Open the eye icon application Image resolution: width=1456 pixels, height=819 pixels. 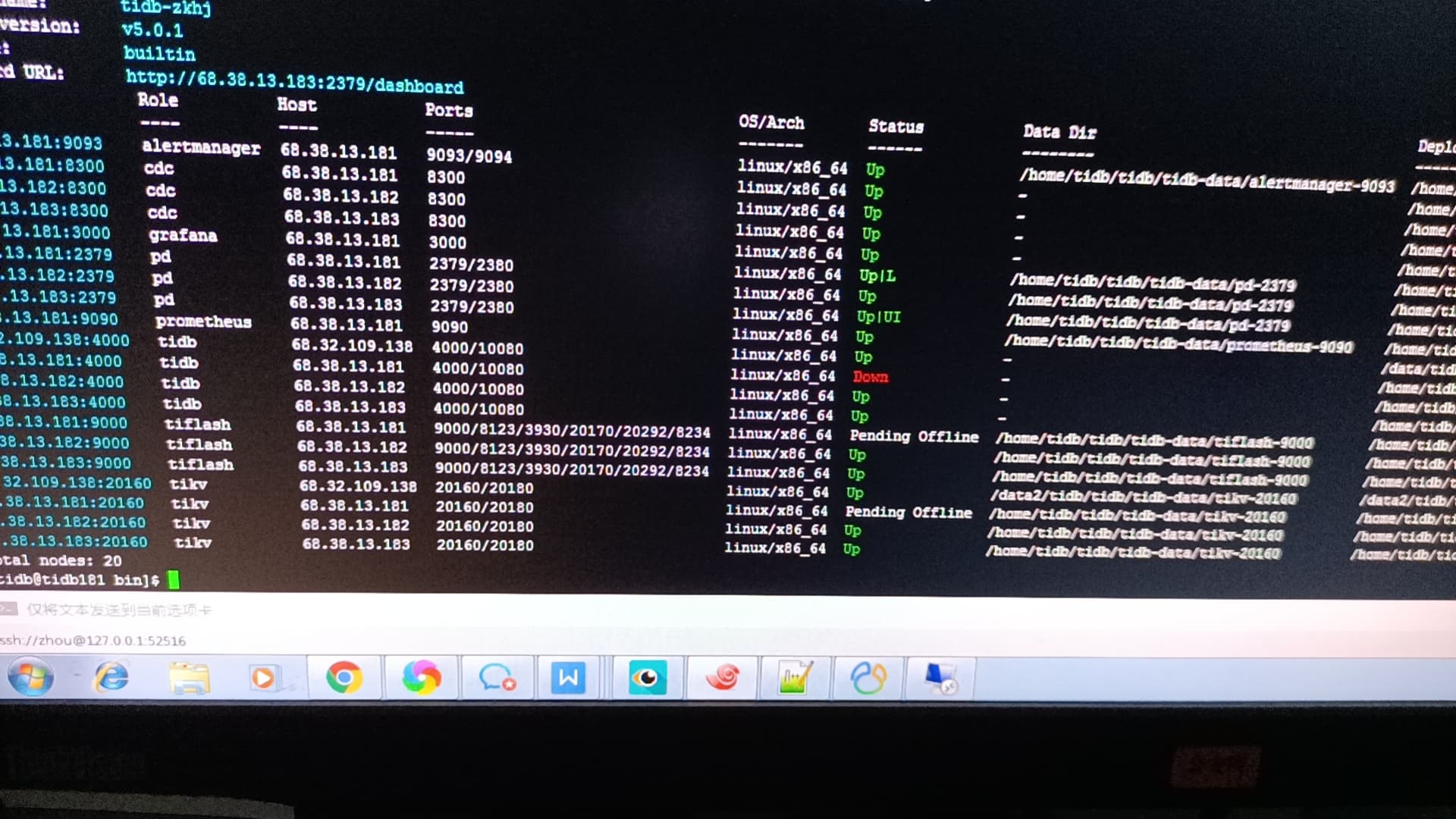pos(647,677)
